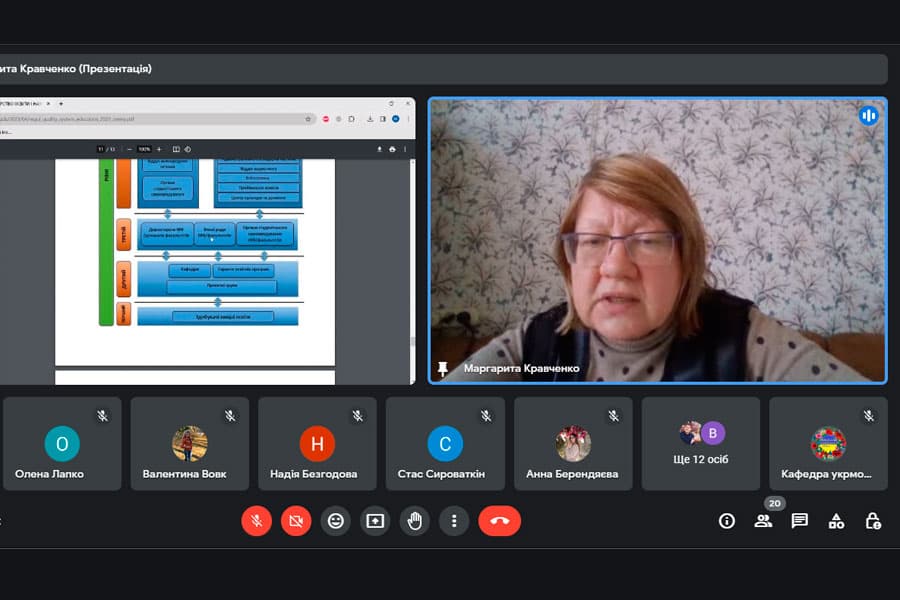Toggle the microphone mute button
Viewport: 900px width, 600px height.
point(256,521)
